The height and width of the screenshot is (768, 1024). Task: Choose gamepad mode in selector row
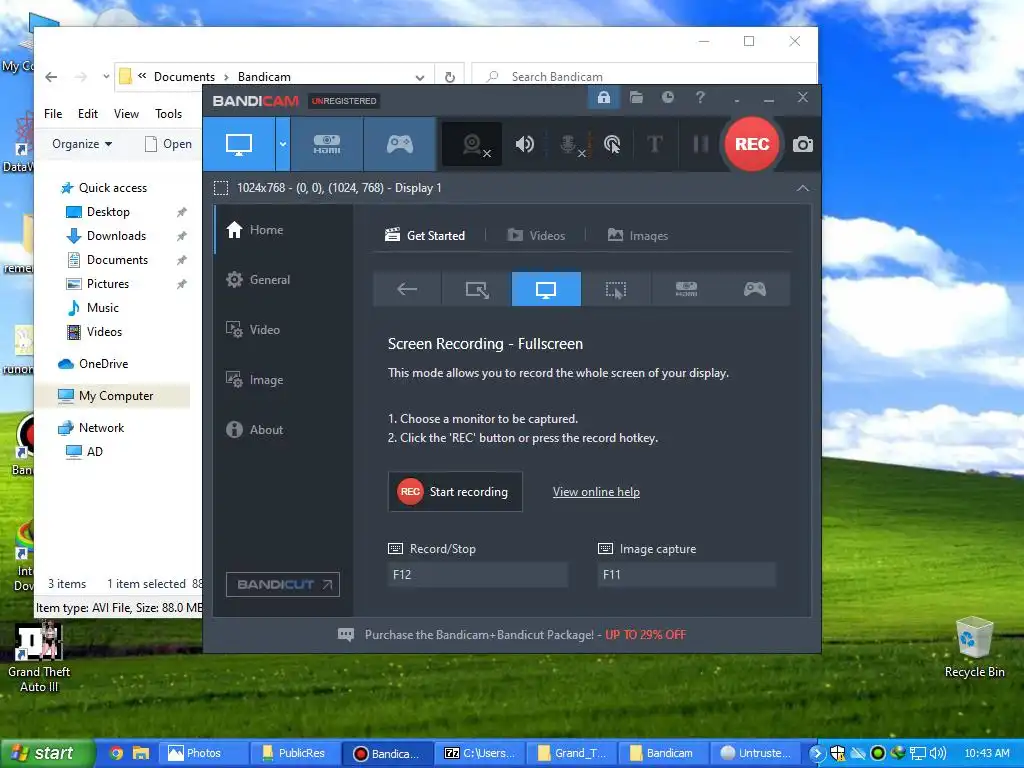coord(755,289)
